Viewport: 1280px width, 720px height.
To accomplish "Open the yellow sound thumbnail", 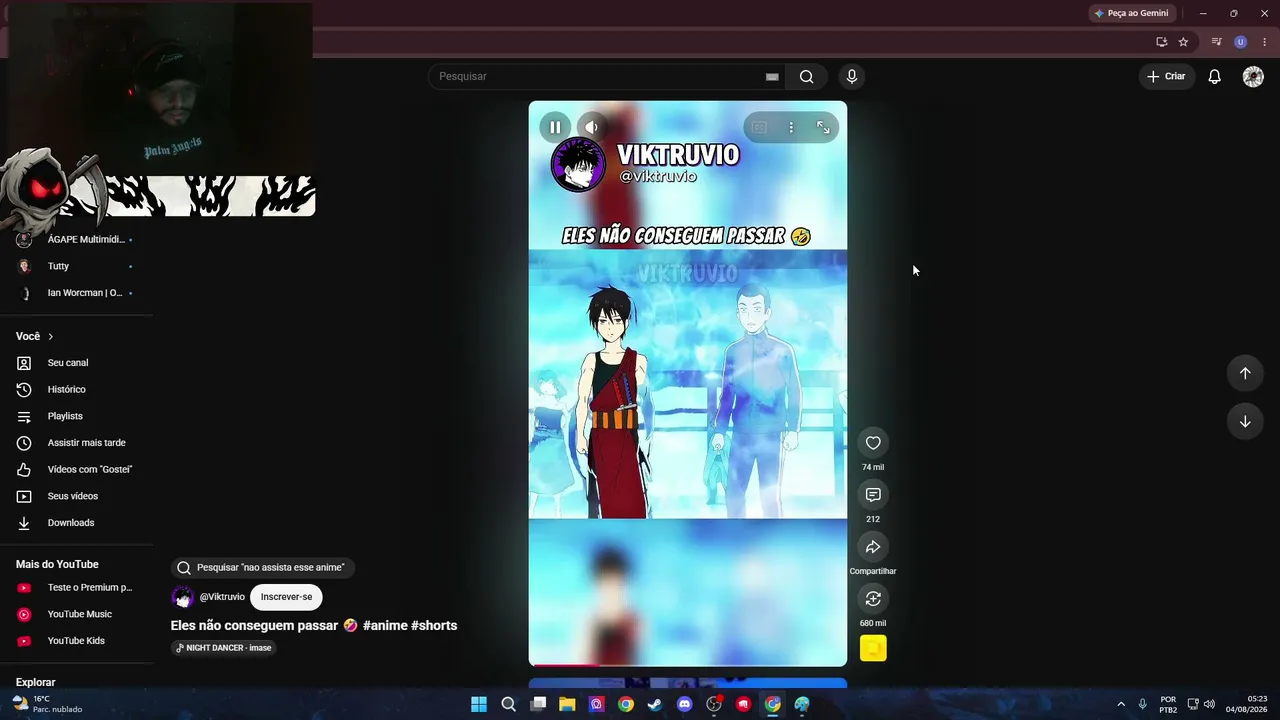I will point(873,649).
